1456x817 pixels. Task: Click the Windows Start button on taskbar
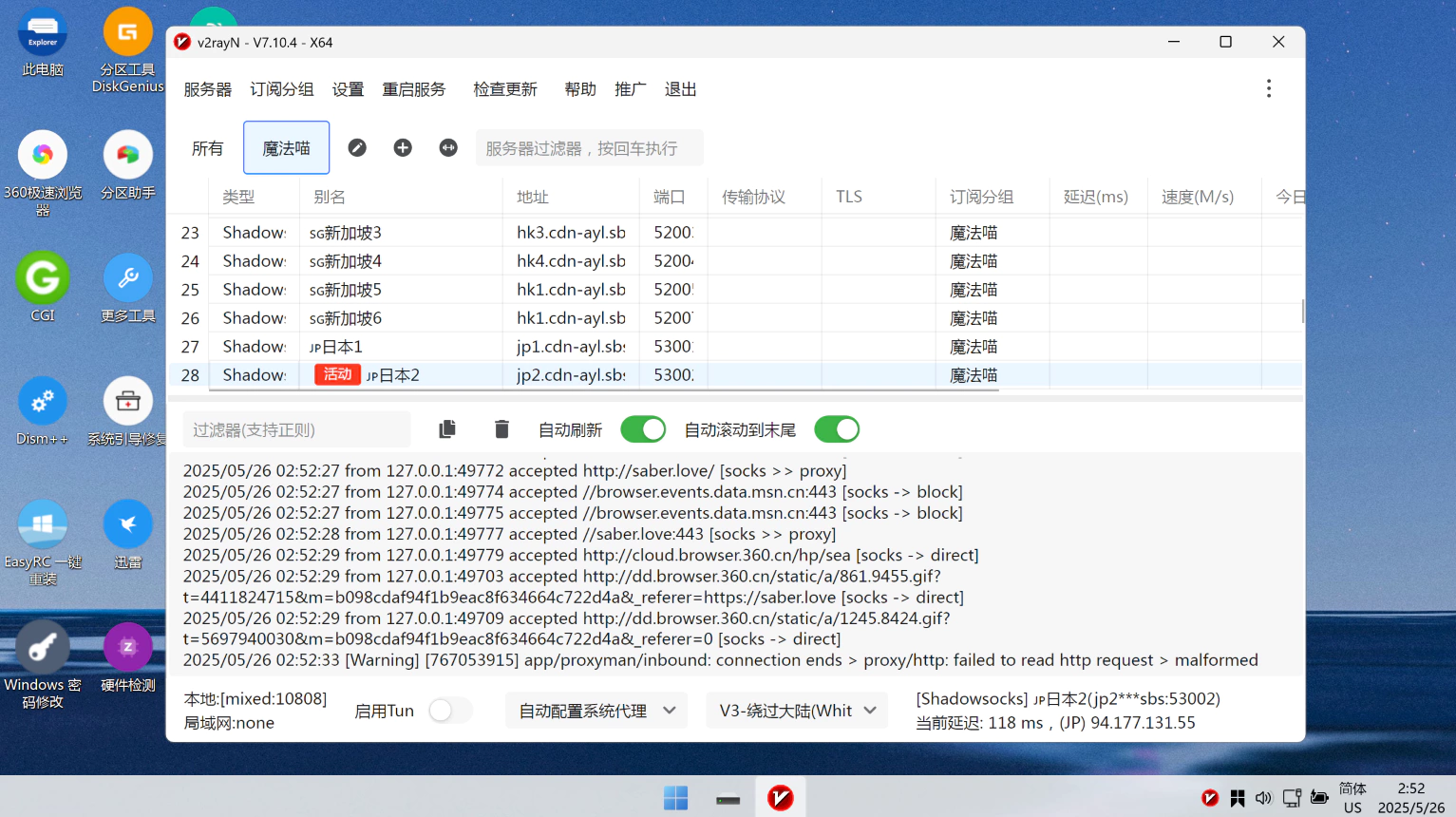pos(676,798)
